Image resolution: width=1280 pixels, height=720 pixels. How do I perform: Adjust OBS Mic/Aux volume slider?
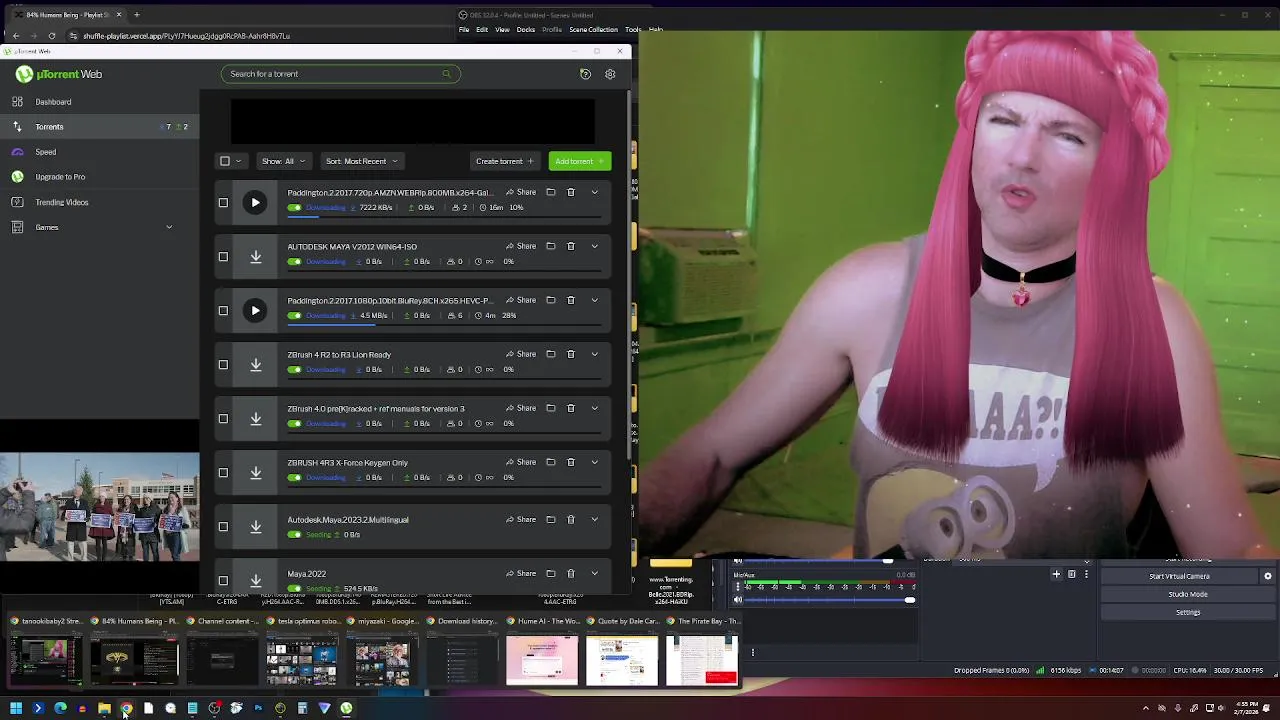(x=830, y=599)
